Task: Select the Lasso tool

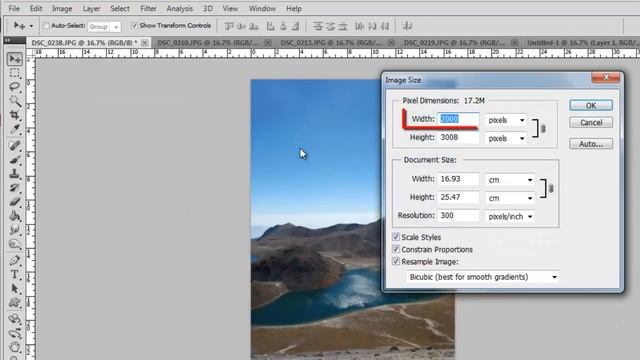Action: 15,87
